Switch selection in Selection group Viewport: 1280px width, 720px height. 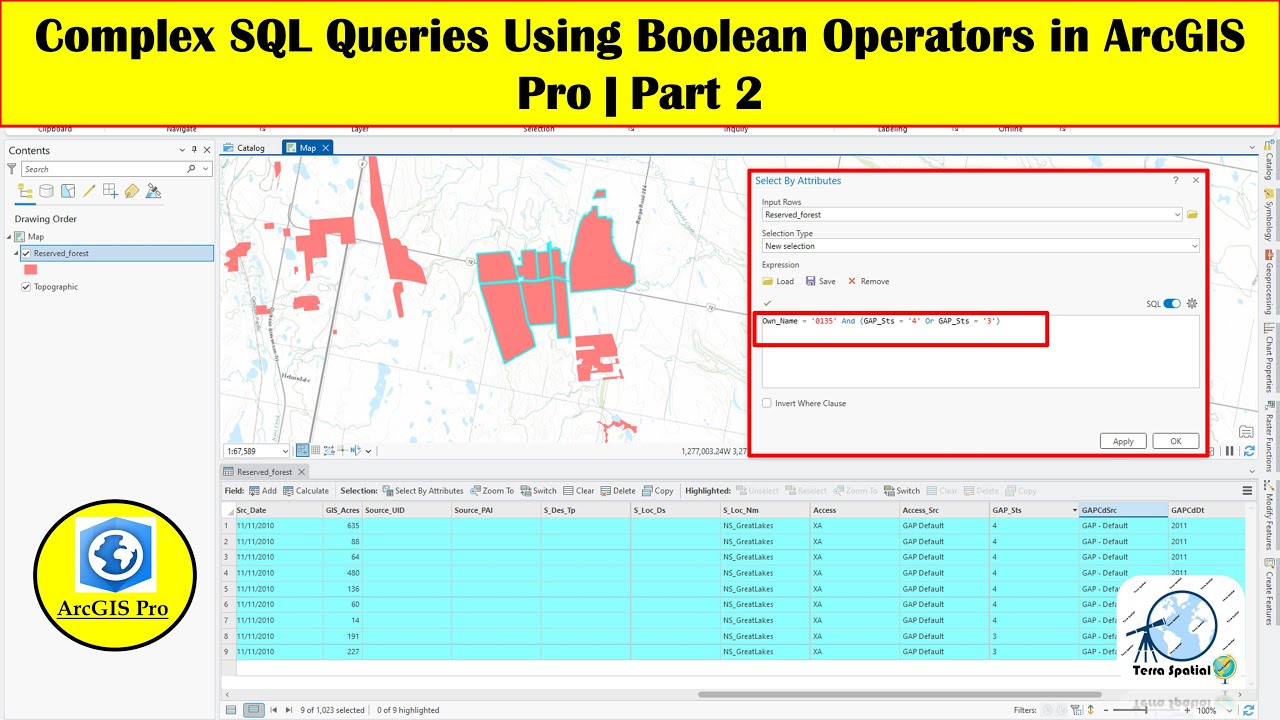[538, 491]
